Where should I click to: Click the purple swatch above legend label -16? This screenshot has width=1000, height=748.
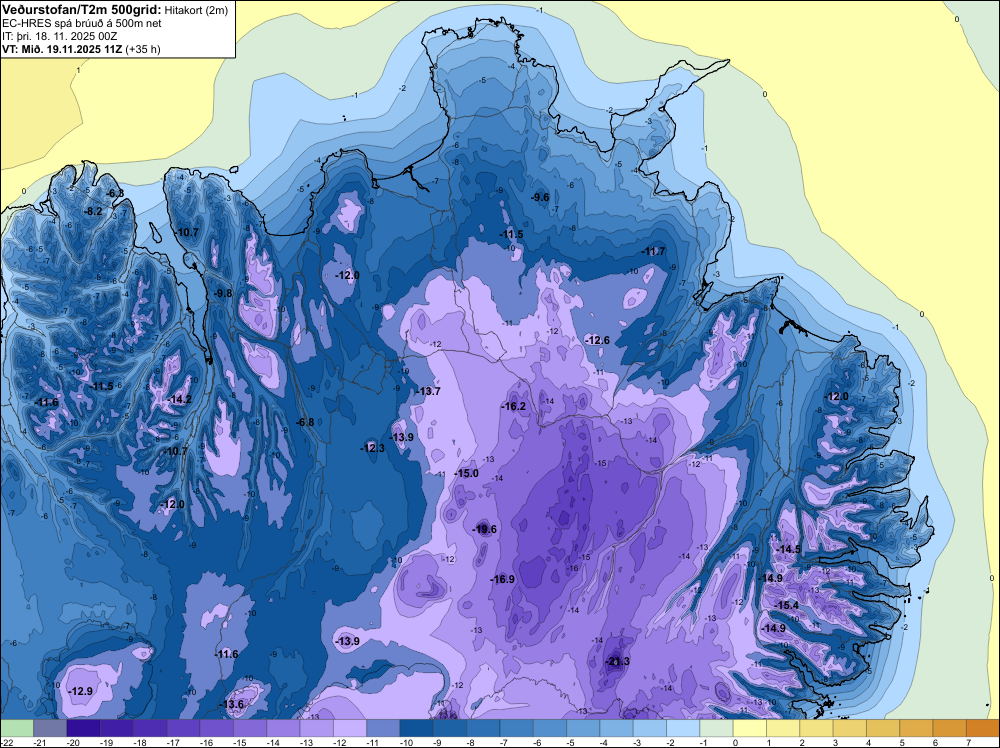point(216,728)
